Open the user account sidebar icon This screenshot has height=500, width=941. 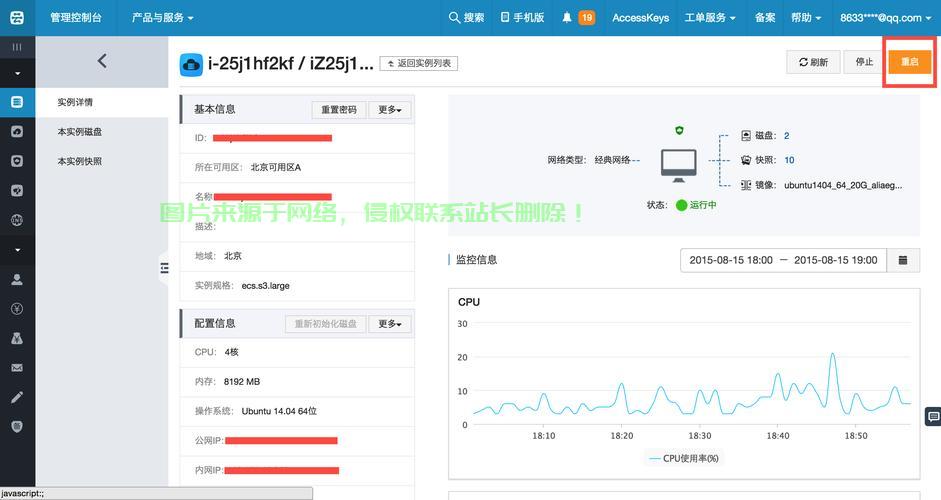click(17, 279)
